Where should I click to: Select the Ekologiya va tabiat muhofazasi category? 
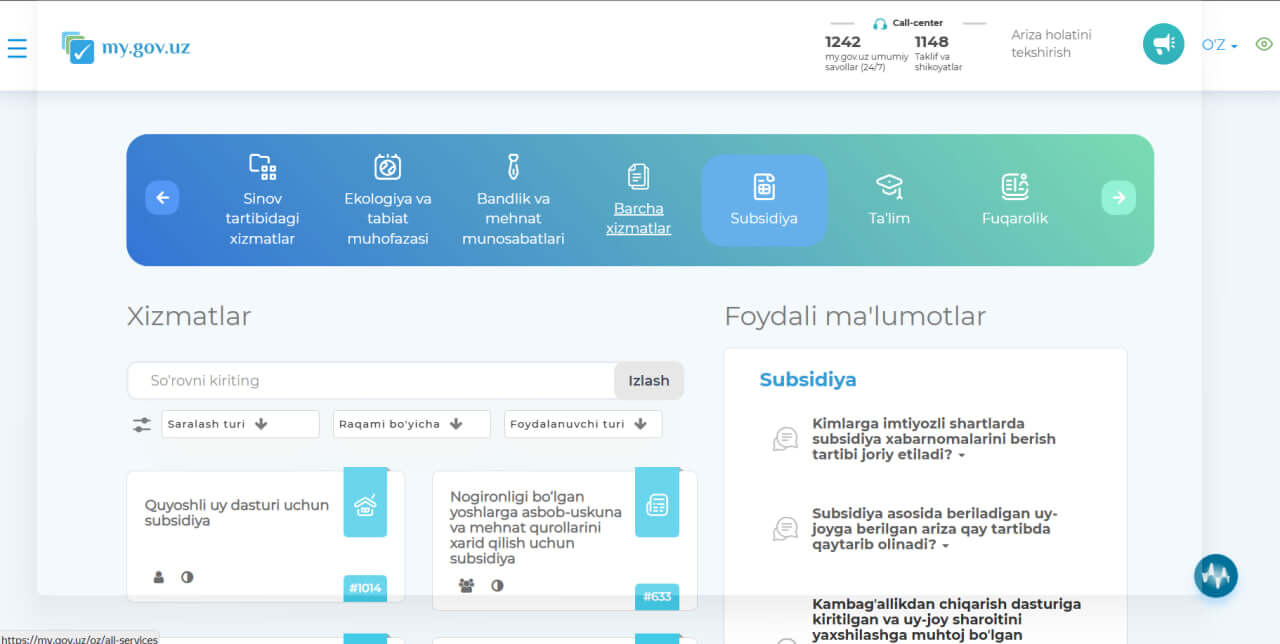click(387, 199)
